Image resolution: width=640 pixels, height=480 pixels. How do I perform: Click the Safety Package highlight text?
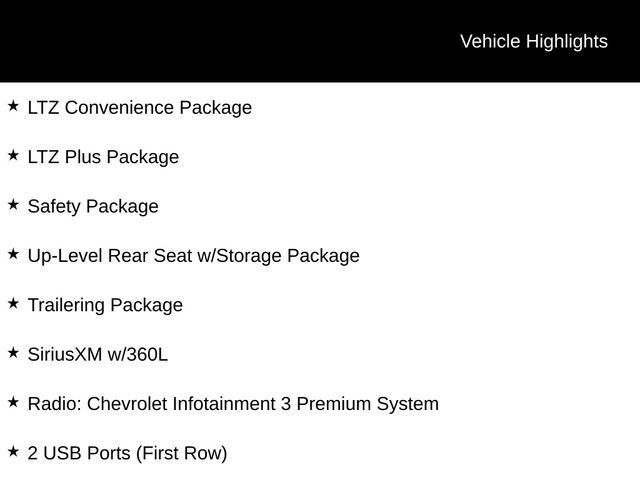click(x=93, y=206)
